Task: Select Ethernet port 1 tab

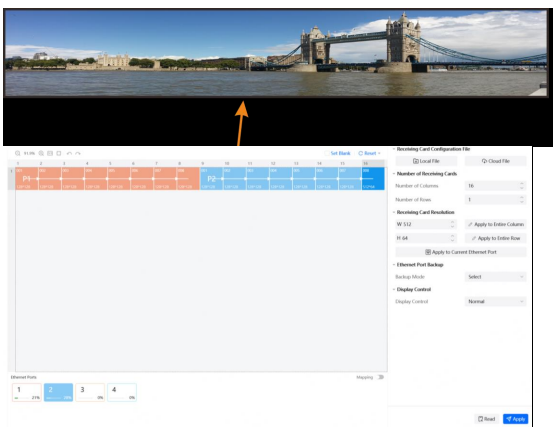Action: click(27, 392)
